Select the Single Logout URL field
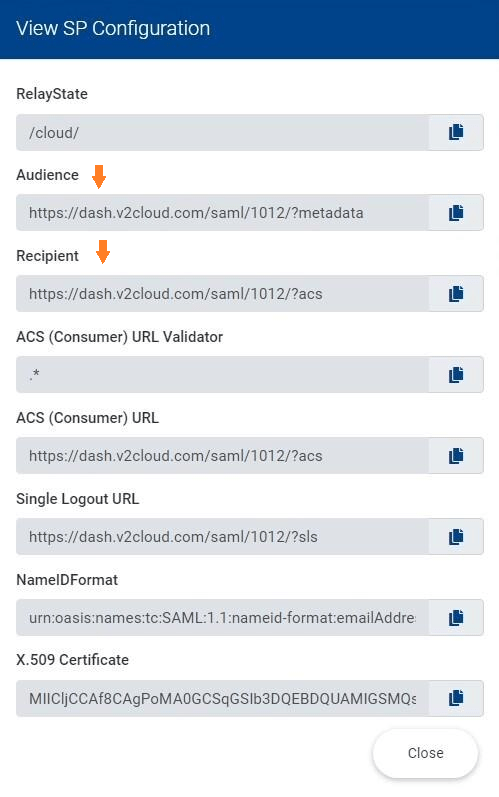 [x=223, y=537]
